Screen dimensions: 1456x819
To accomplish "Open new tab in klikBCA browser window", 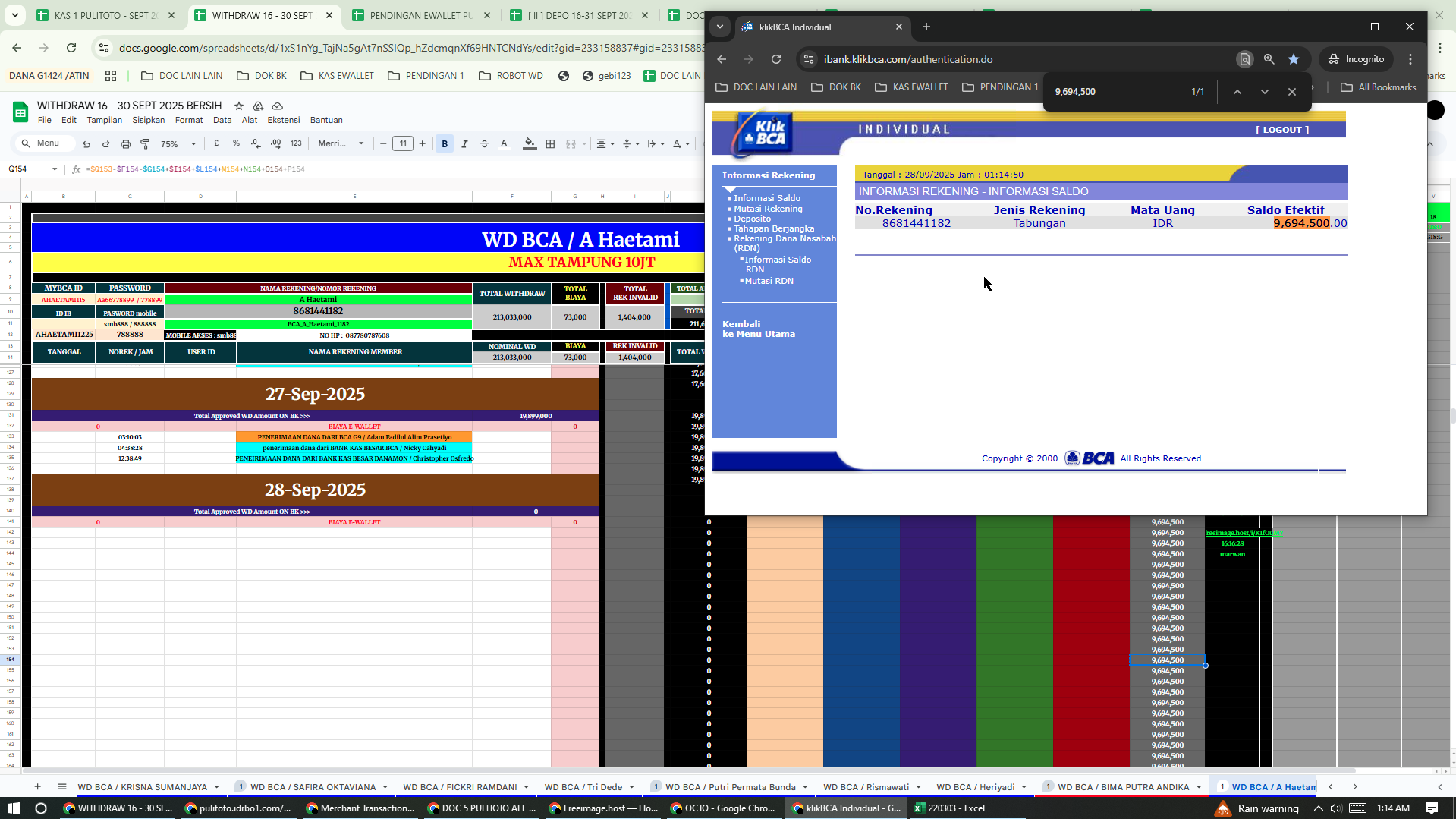I will pos(926,27).
